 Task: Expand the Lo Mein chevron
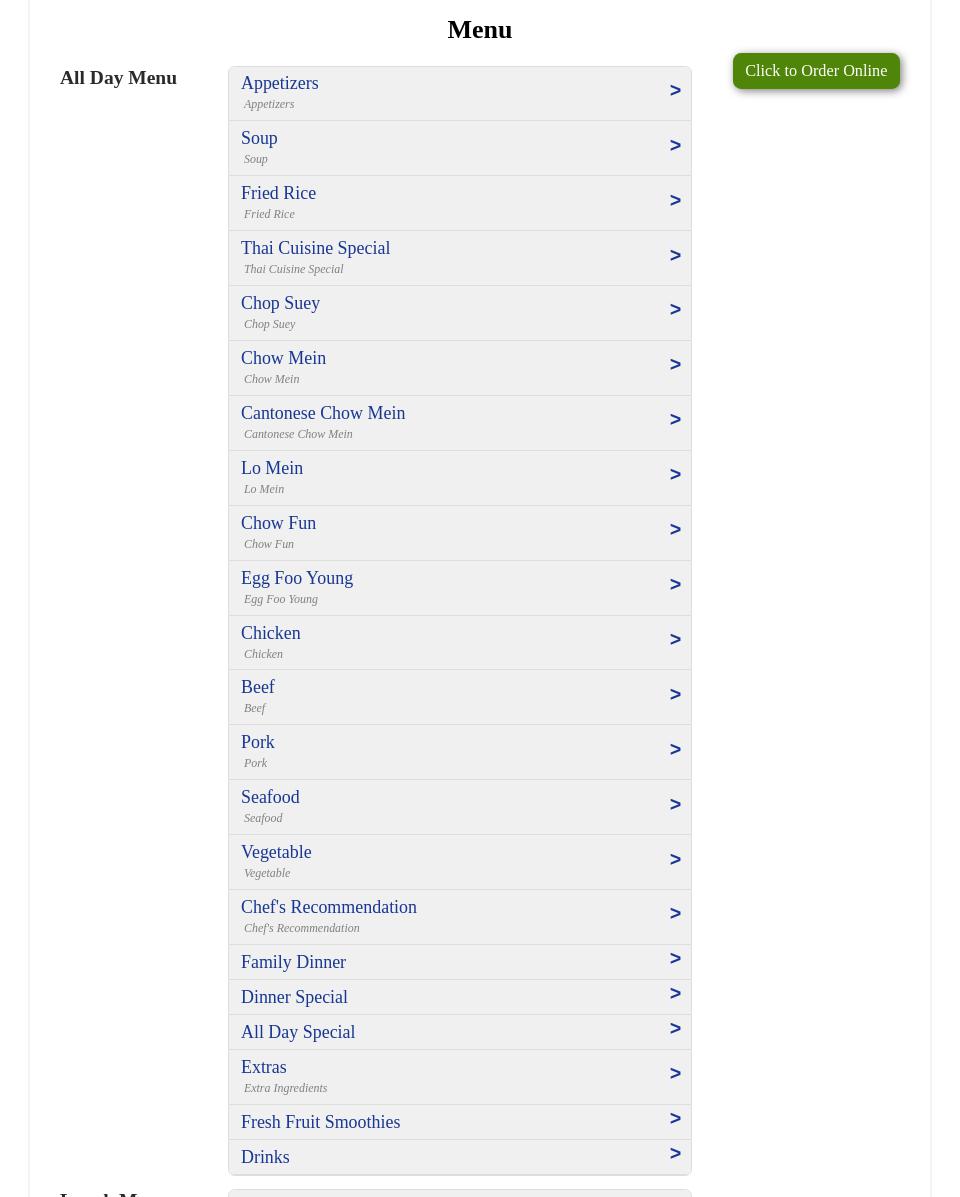pos(675,475)
